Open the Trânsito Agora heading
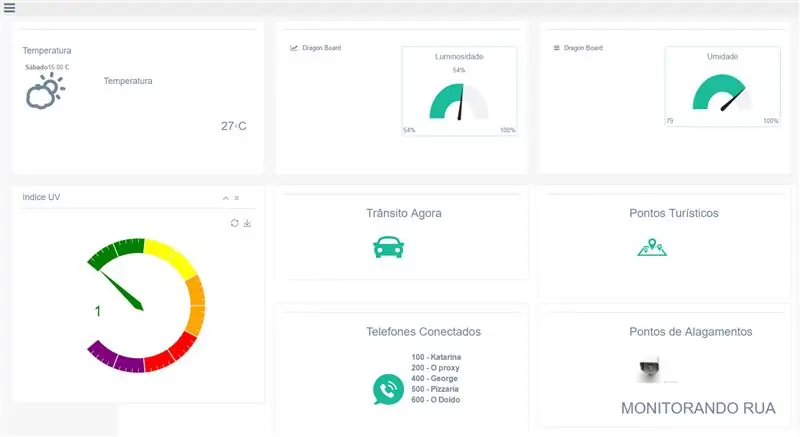The width and height of the screenshot is (800, 437). (404, 213)
